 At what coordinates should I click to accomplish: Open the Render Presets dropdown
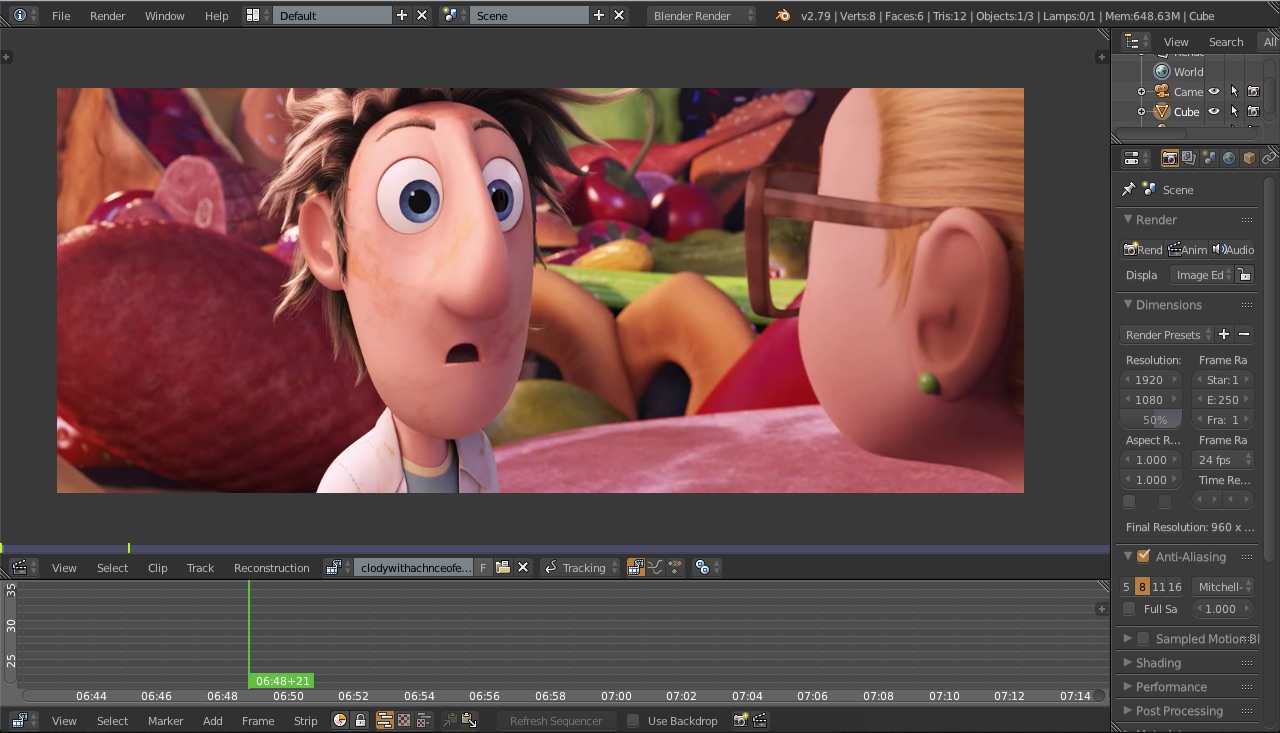coord(1167,335)
